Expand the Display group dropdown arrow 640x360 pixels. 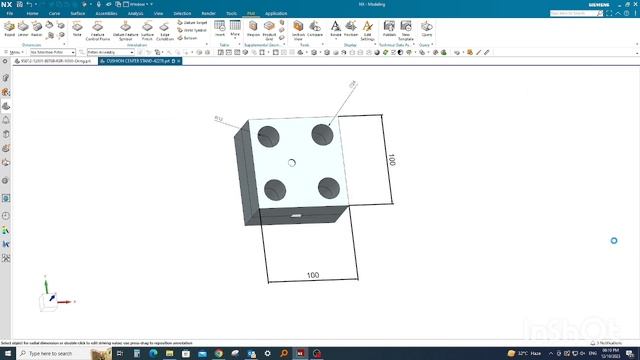click(x=374, y=44)
